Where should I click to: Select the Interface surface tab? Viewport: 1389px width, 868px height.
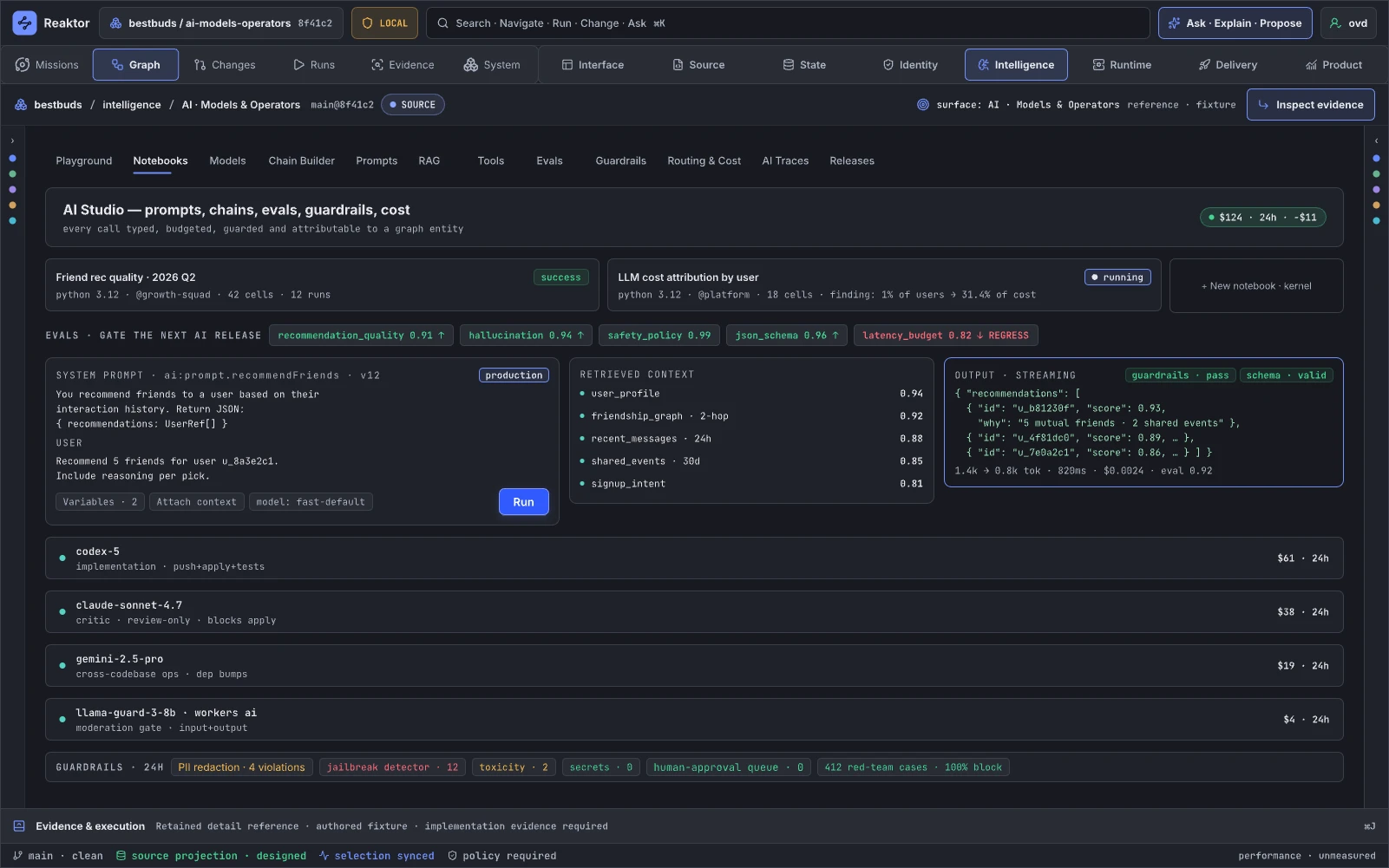coord(593,65)
